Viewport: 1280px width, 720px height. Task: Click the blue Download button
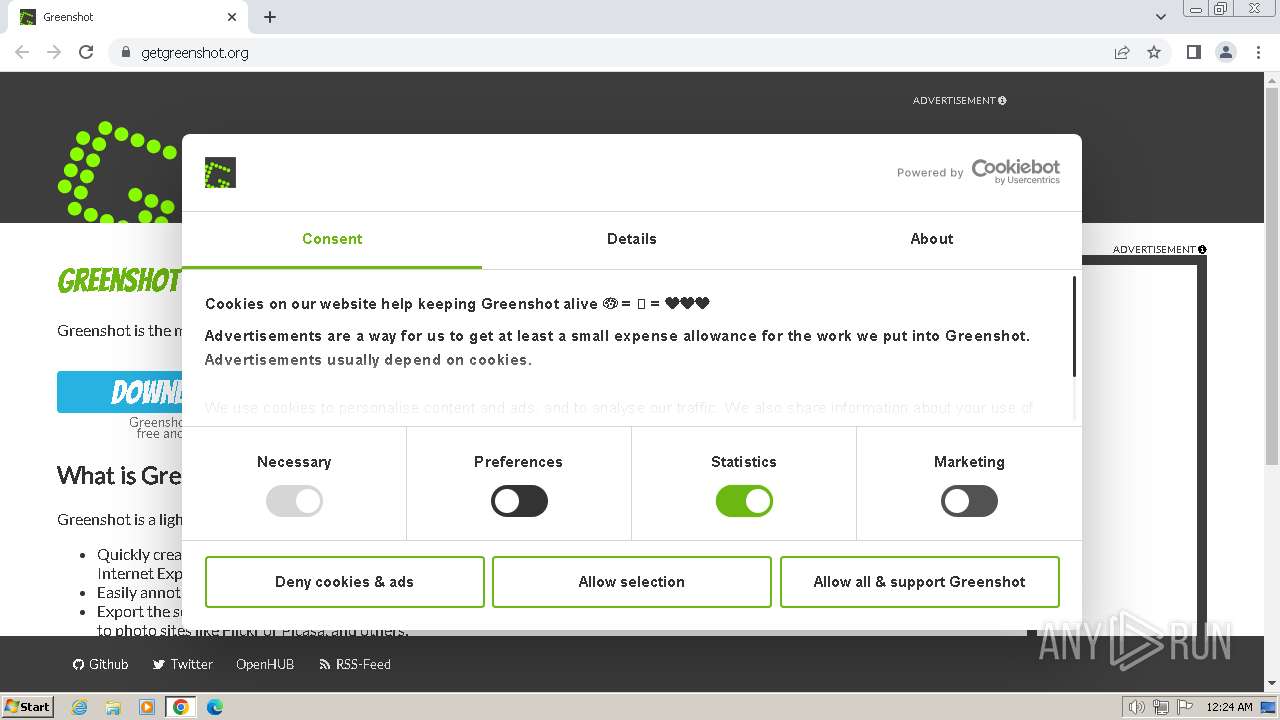[120, 392]
